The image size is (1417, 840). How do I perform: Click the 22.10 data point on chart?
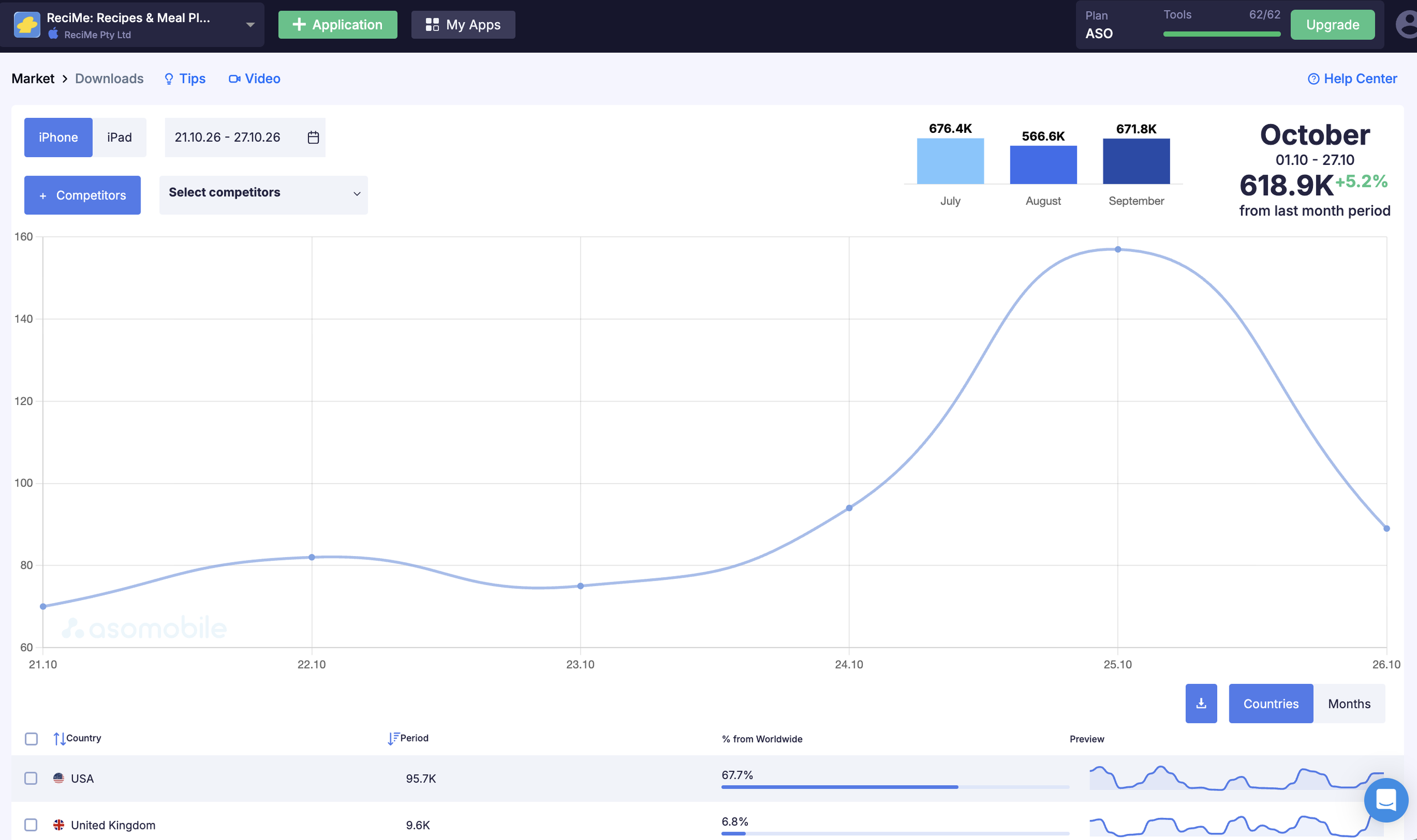pyautogui.click(x=312, y=558)
